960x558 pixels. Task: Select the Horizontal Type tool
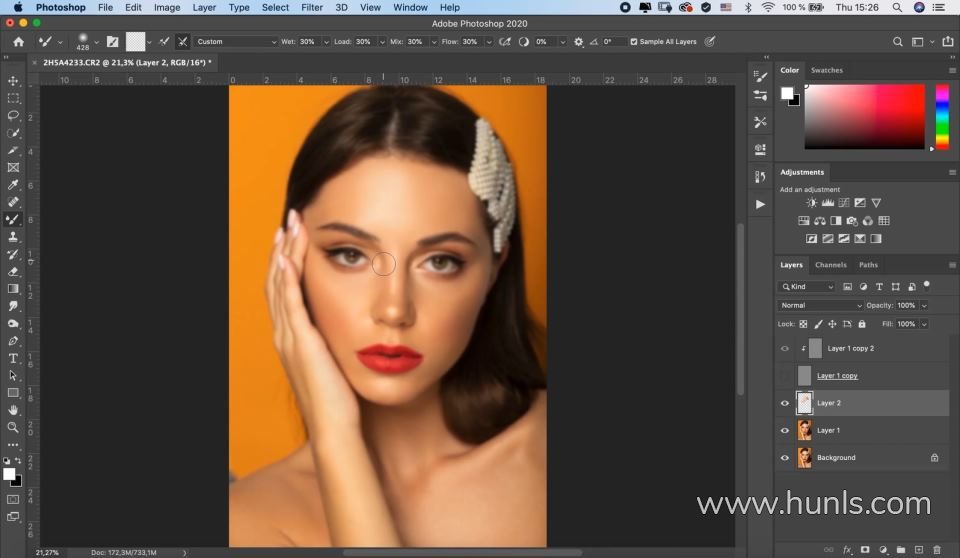pos(13,358)
